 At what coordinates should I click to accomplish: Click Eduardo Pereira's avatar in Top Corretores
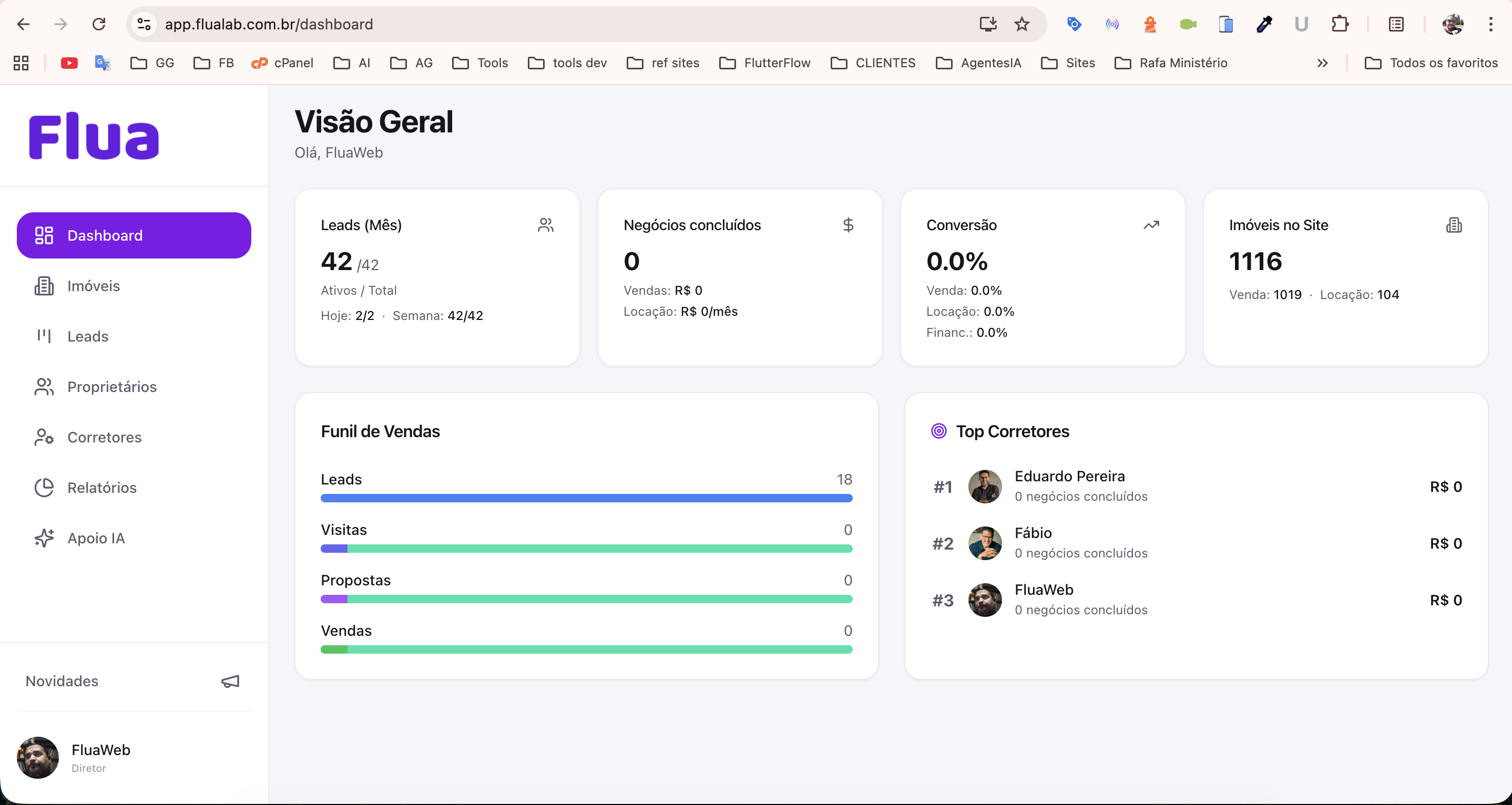pos(984,487)
